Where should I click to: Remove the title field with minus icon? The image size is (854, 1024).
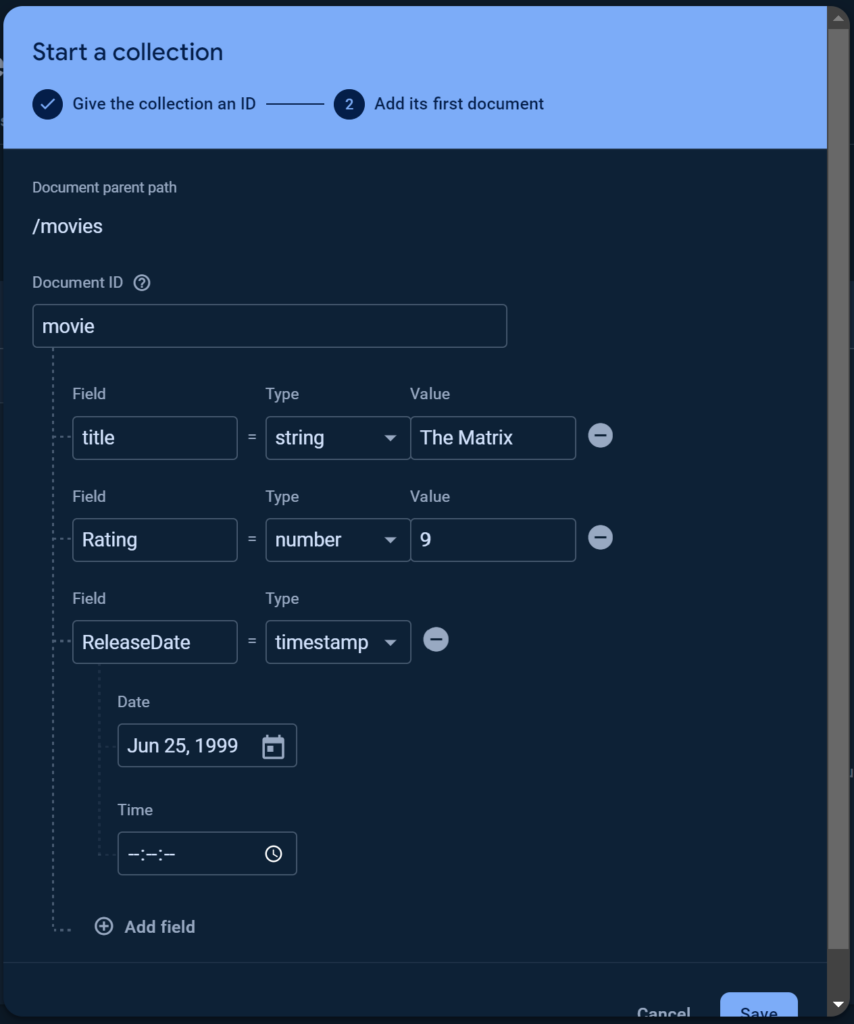(x=600, y=436)
